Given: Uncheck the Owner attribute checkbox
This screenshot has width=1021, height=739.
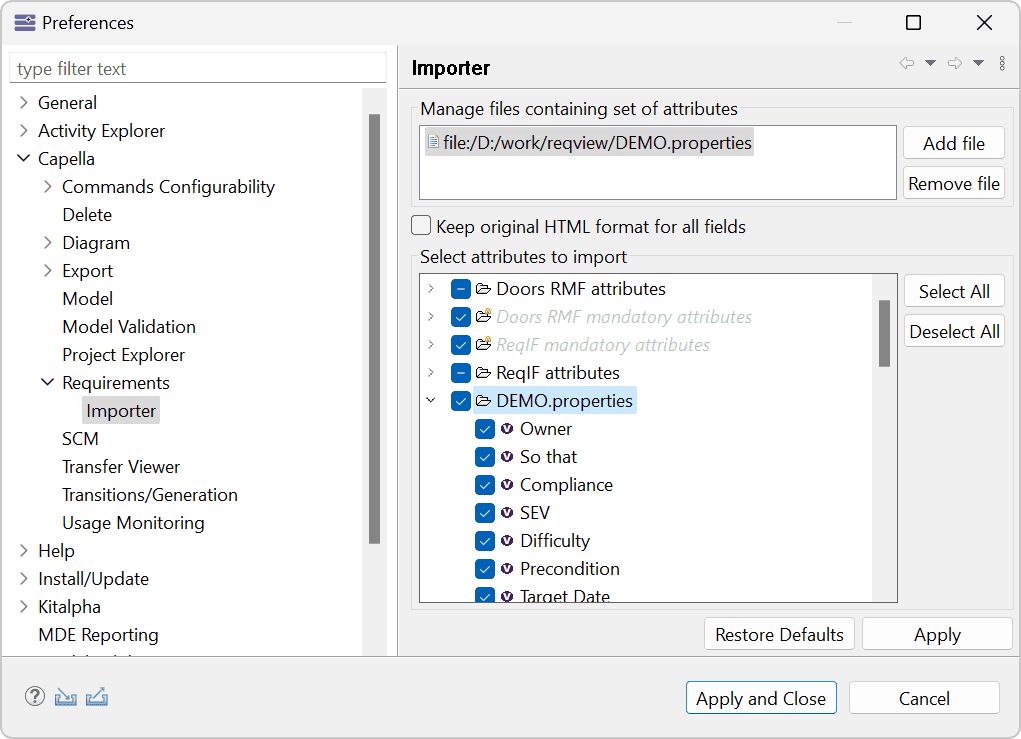Looking at the screenshot, I should click(484, 428).
